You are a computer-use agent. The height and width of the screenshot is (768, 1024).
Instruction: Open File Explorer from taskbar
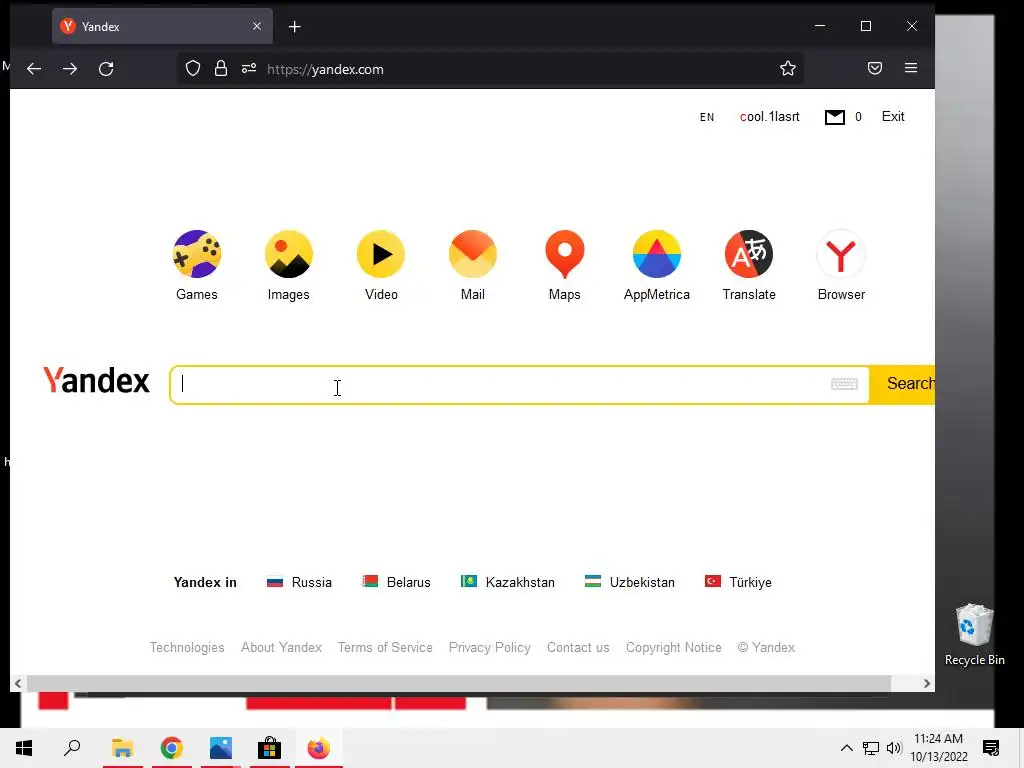(122, 748)
